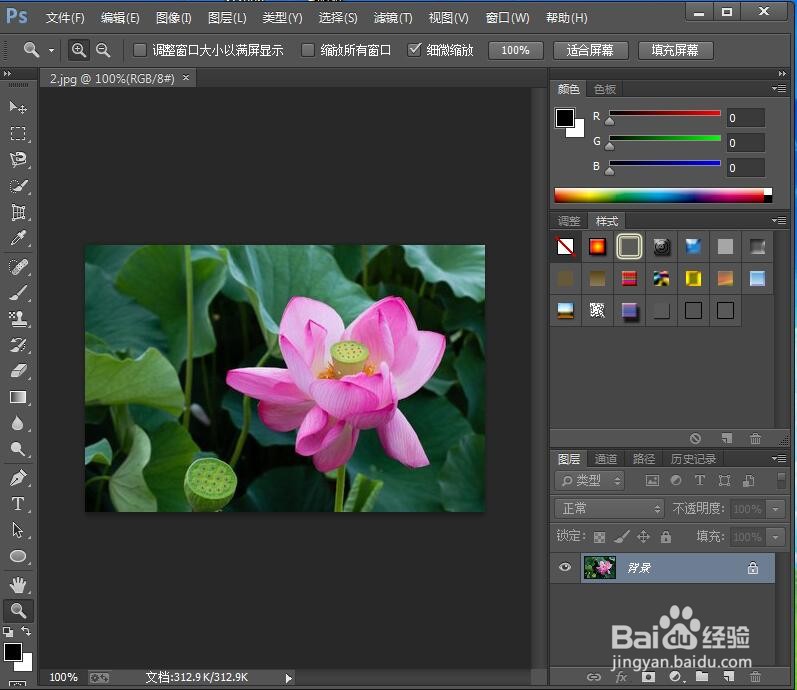Screen dimensions: 797x690
Task: Select the Hand tool
Action: click(18, 585)
